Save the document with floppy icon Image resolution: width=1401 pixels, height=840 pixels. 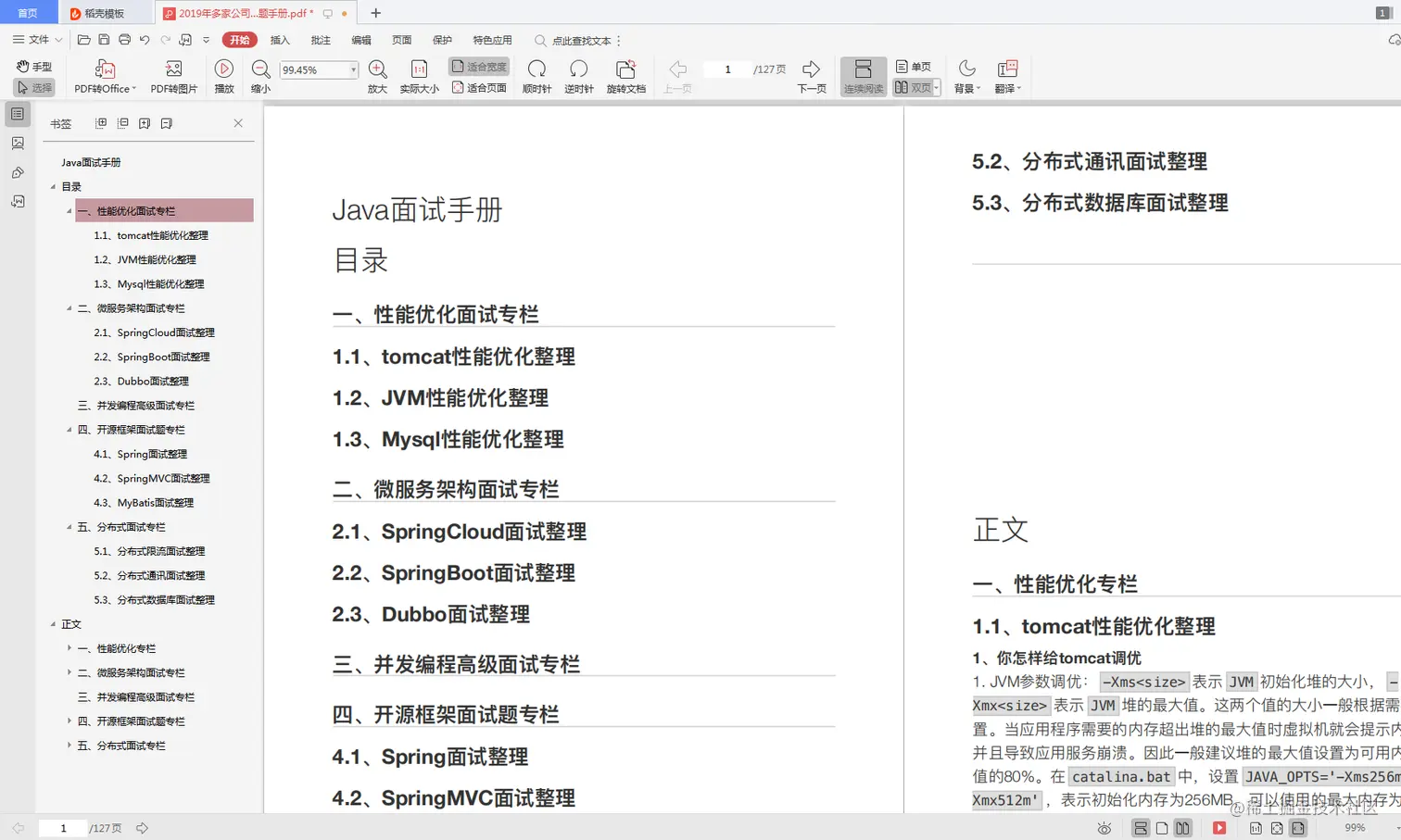(x=104, y=40)
